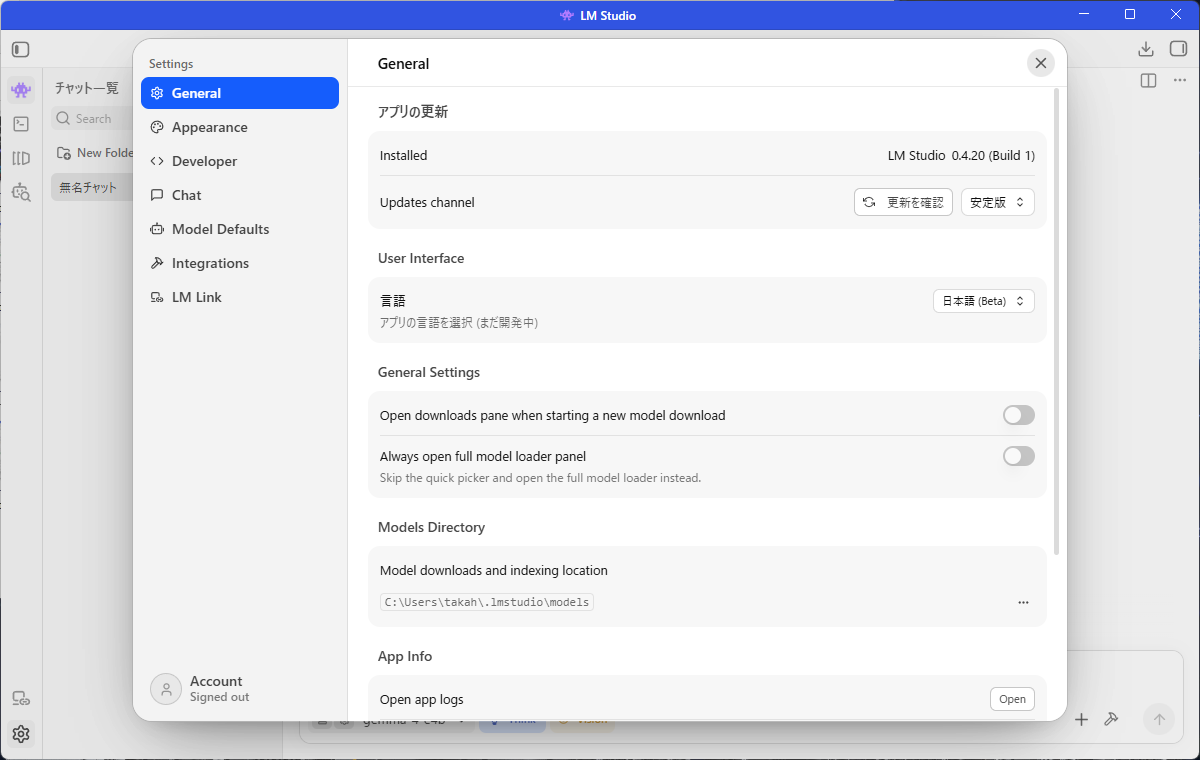Screen dimensions: 1200x760
Task: Switch to the Developer settings tab
Action: pos(240,161)
